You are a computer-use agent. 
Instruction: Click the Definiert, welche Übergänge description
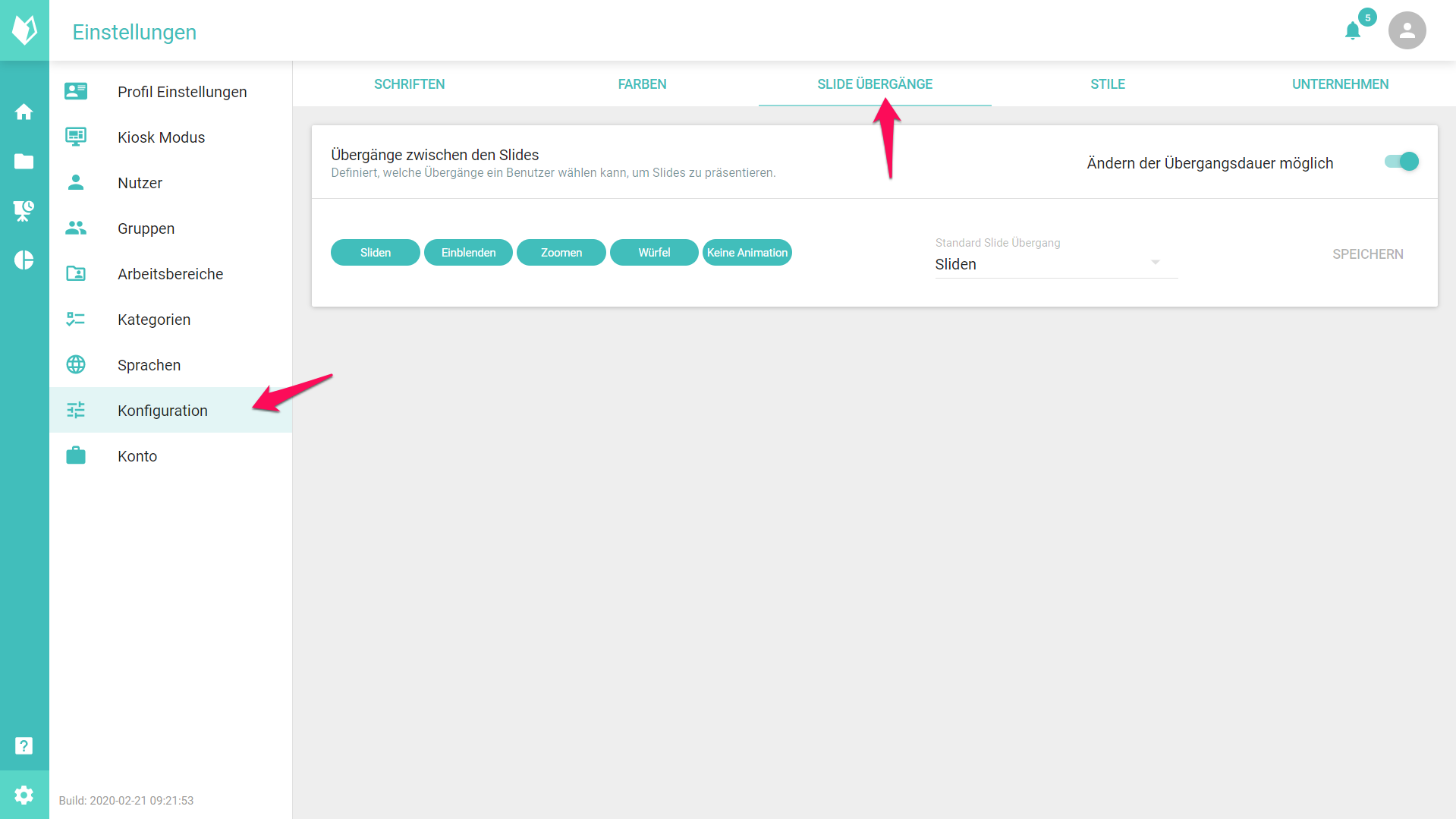pos(553,173)
